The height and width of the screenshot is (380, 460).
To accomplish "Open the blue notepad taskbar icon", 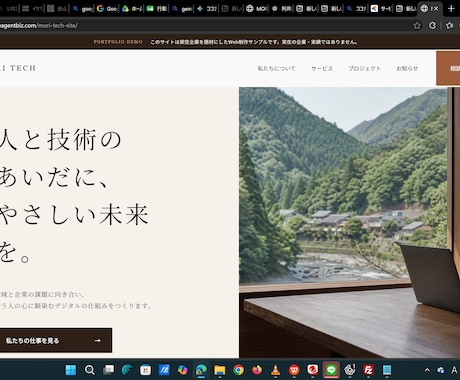I will pos(387,370).
